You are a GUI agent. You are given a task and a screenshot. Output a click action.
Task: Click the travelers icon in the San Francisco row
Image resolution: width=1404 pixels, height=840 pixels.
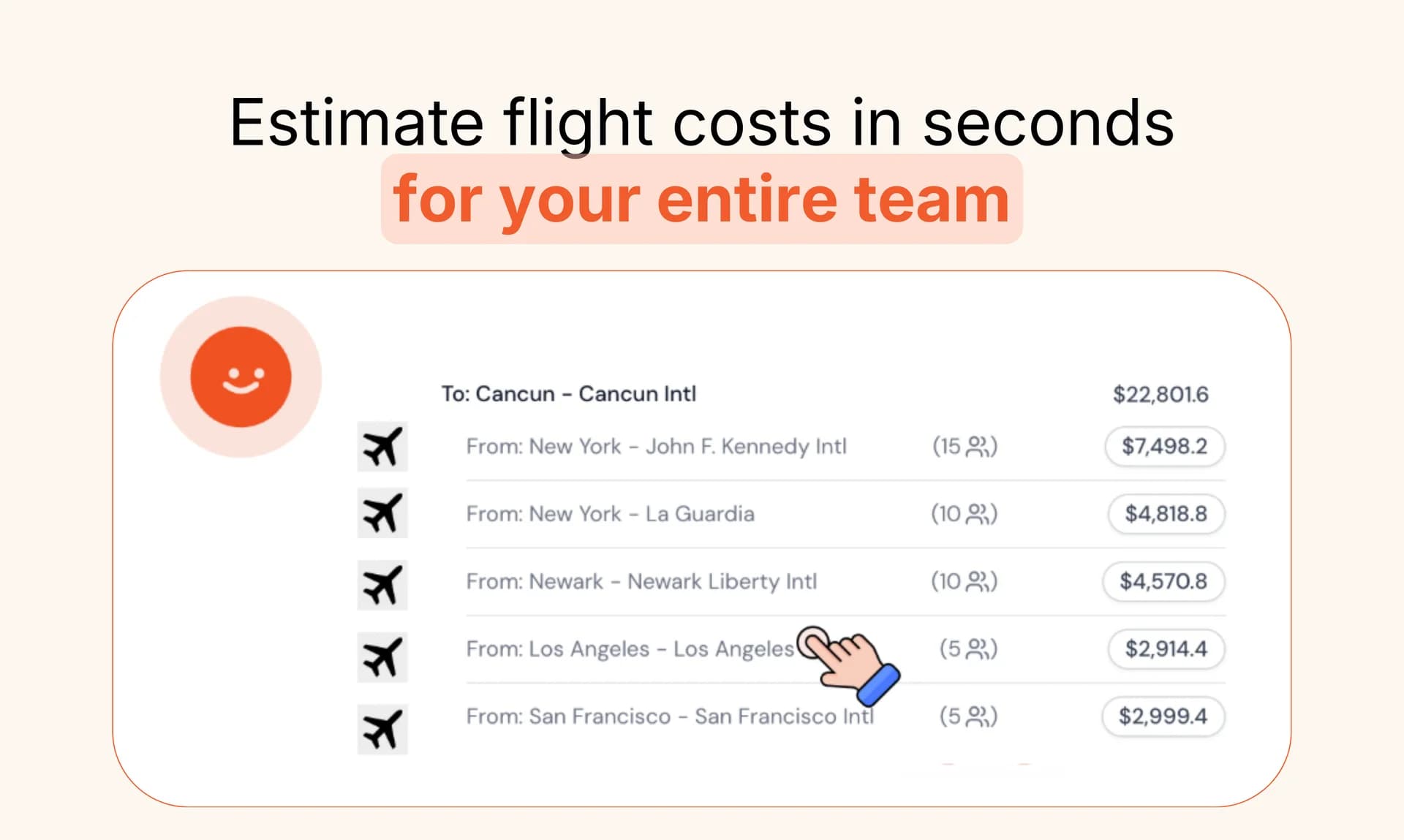click(x=978, y=716)
